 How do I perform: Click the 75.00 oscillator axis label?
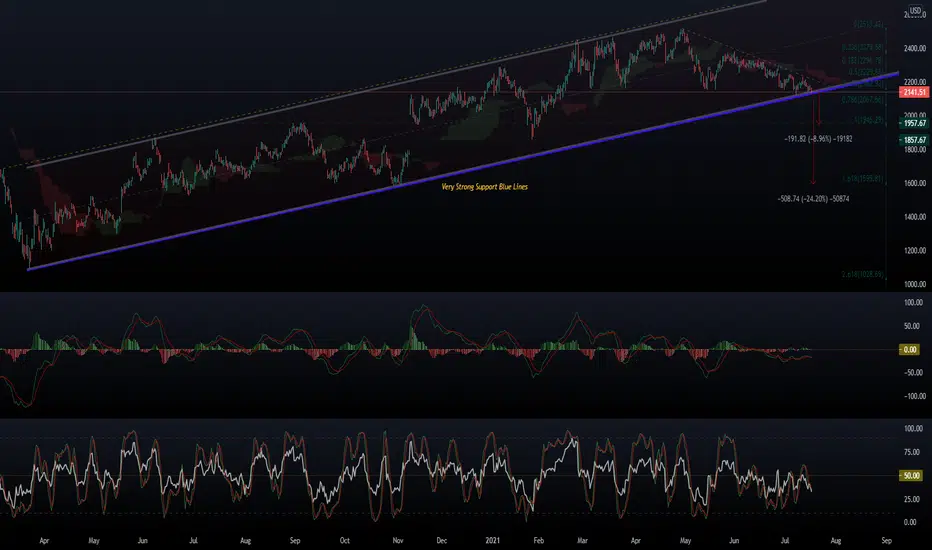point(911,452)
